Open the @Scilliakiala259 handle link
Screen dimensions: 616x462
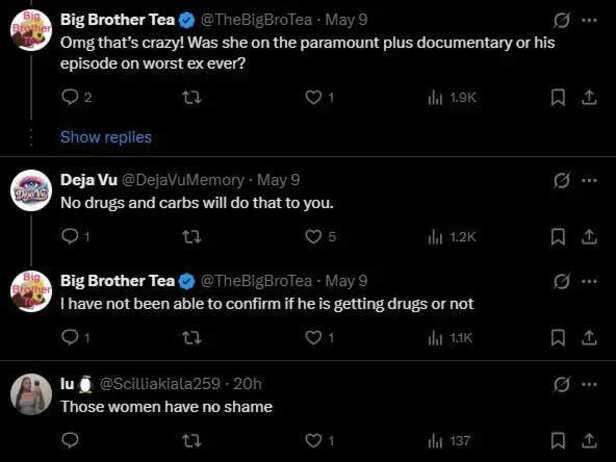[x=160, y=384]
